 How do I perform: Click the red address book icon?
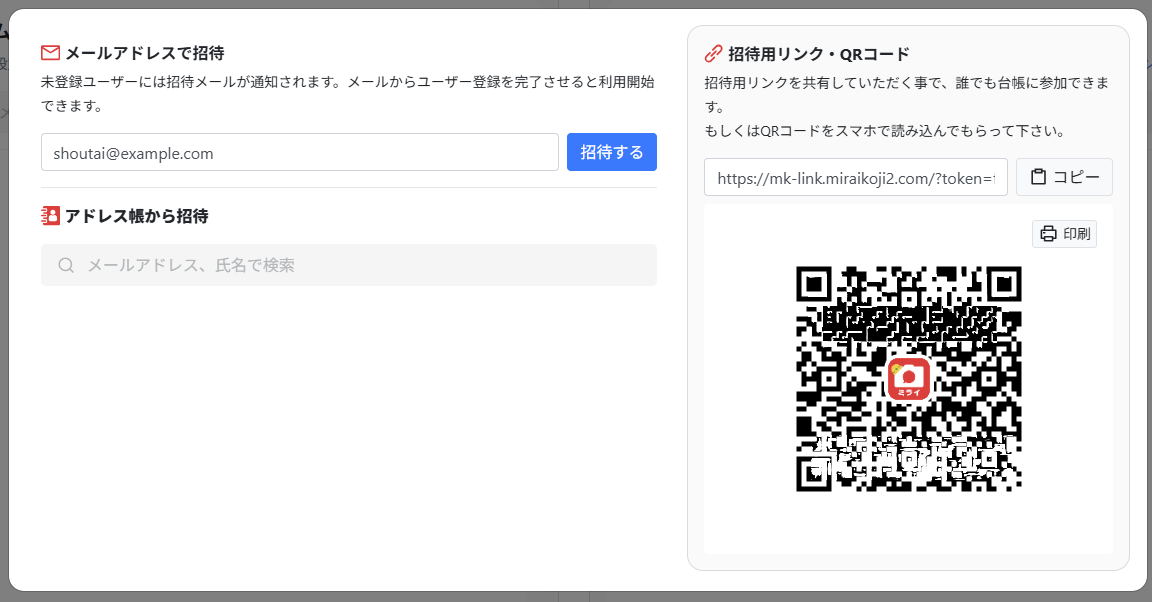[x=51, y=216]
